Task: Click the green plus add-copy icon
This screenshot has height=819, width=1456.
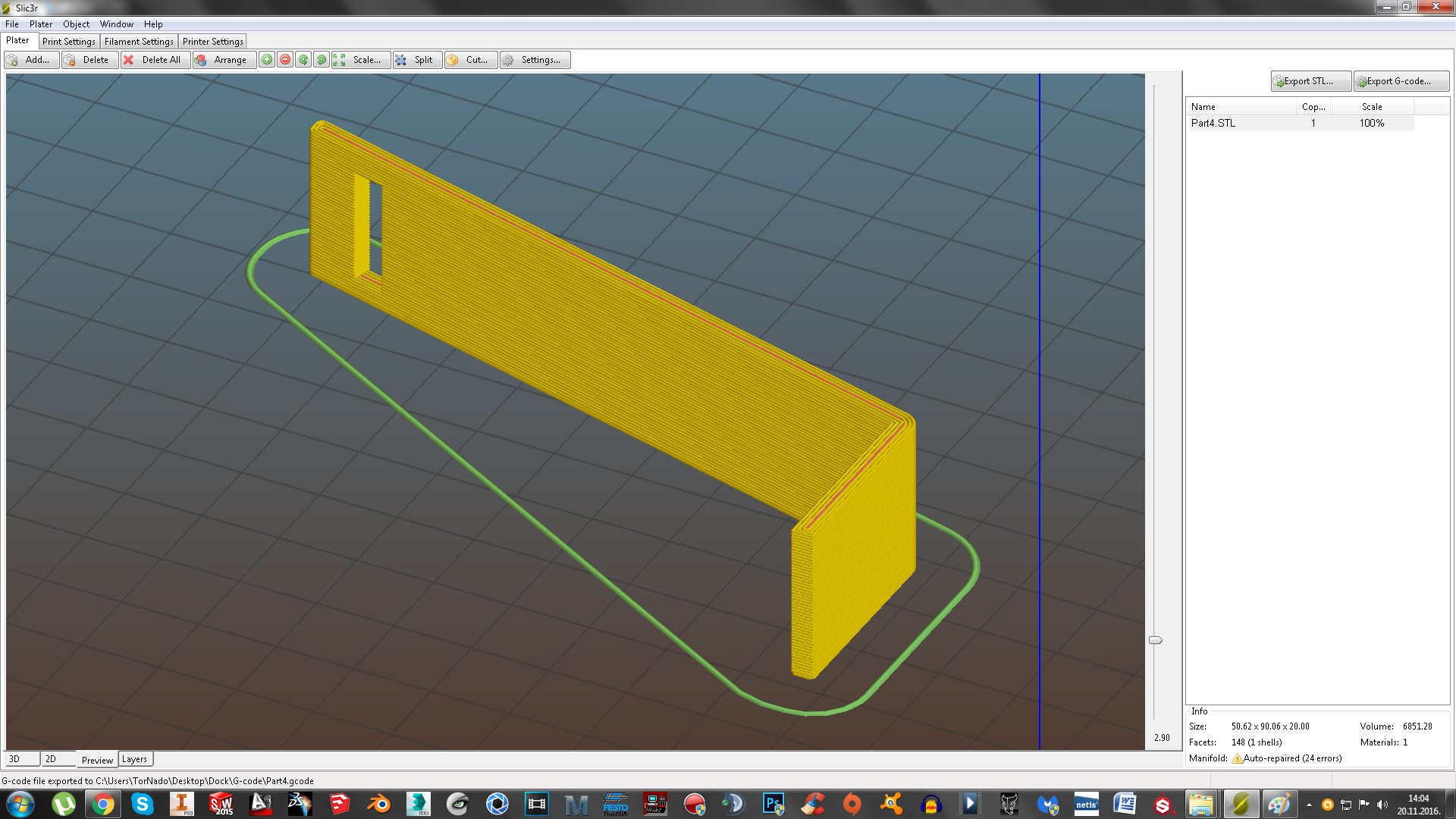Action: (x=267, y=60)
